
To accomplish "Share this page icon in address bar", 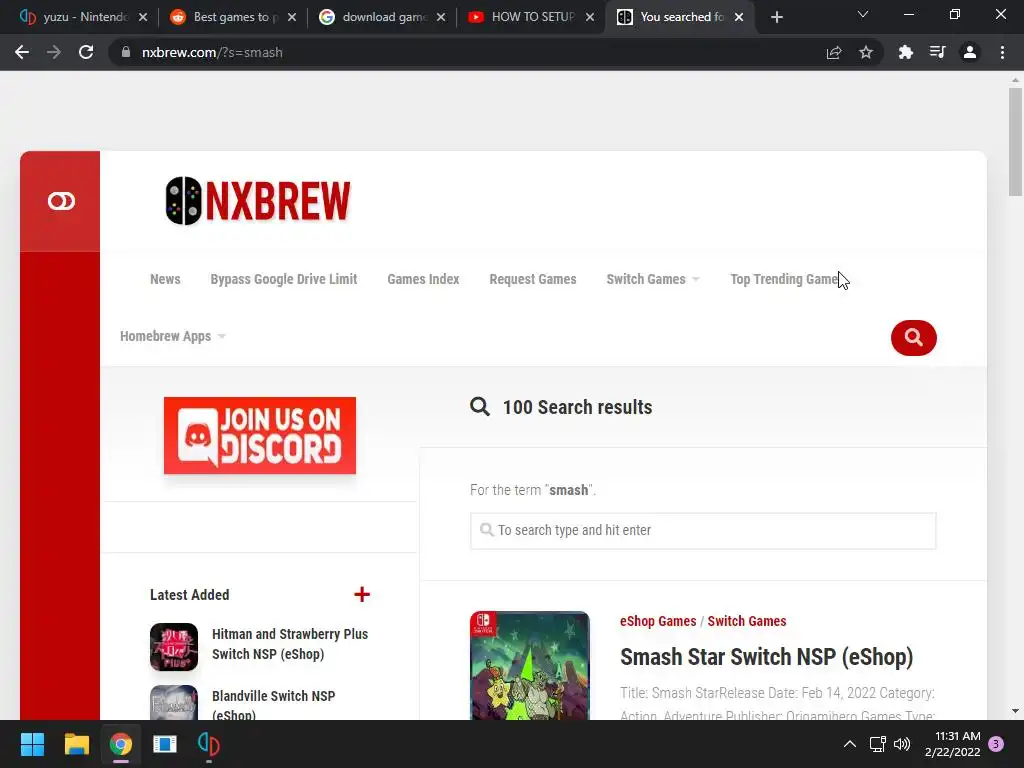I will coord(834,52).
